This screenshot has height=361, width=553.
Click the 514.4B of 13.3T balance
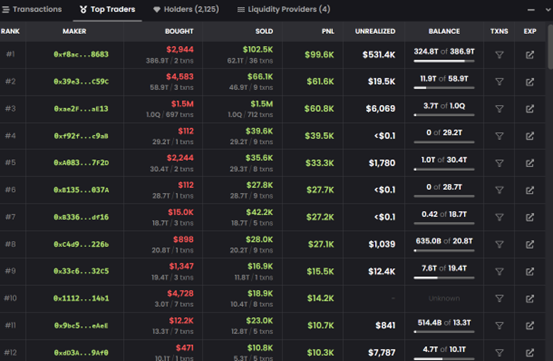(444, 323)
